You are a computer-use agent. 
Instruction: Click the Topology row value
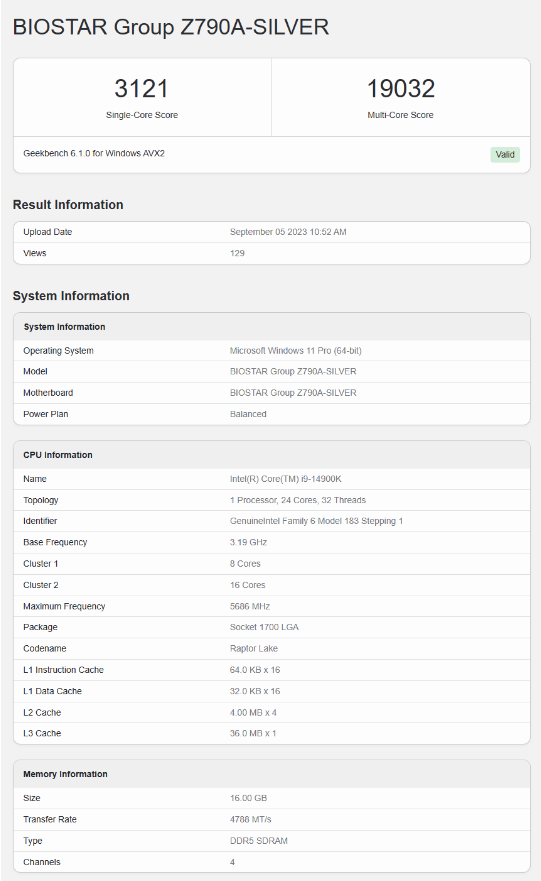pos(298,500)
